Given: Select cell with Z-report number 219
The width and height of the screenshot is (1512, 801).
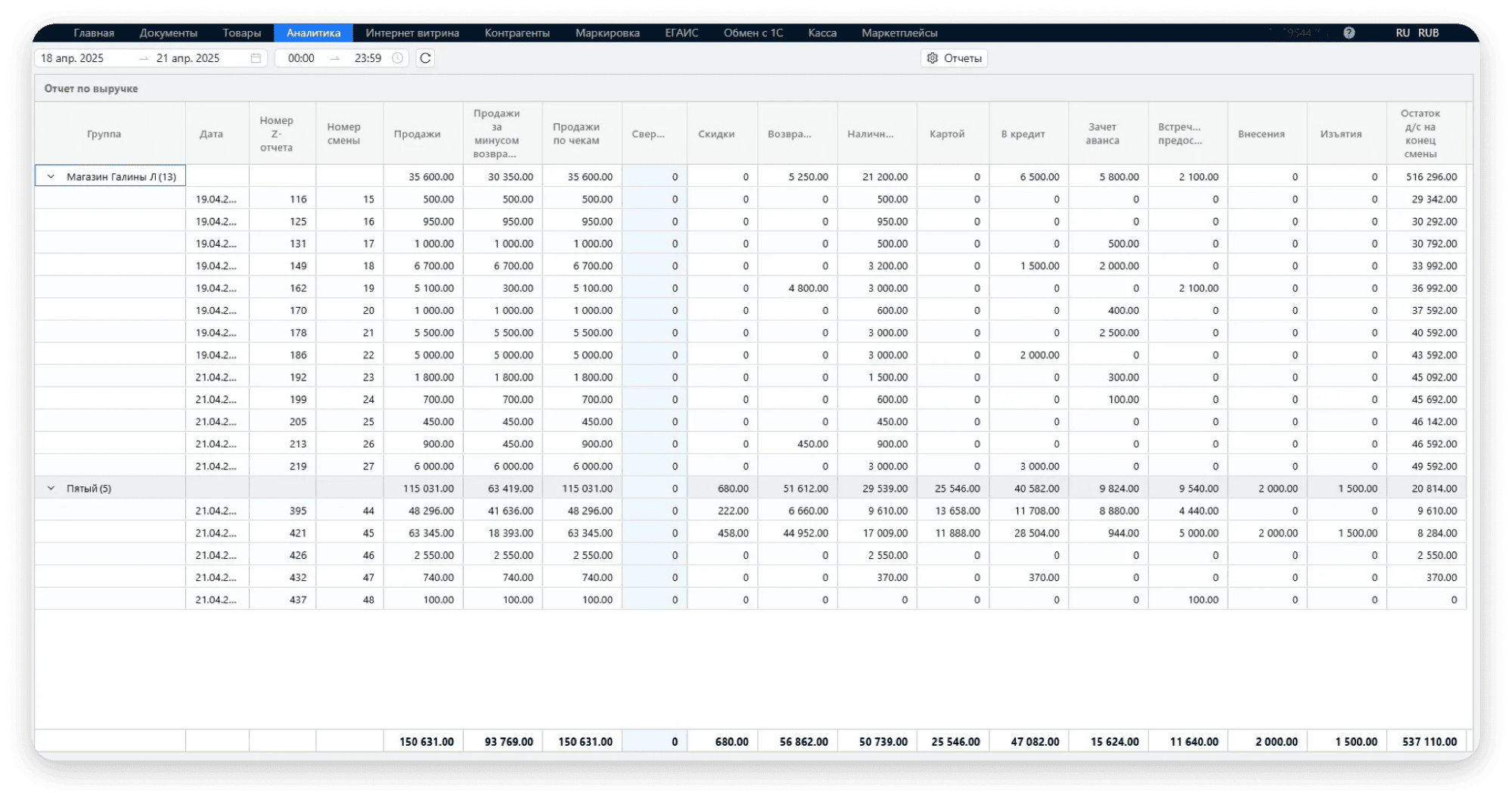Looking at the screenshot, I should point(282,467).
